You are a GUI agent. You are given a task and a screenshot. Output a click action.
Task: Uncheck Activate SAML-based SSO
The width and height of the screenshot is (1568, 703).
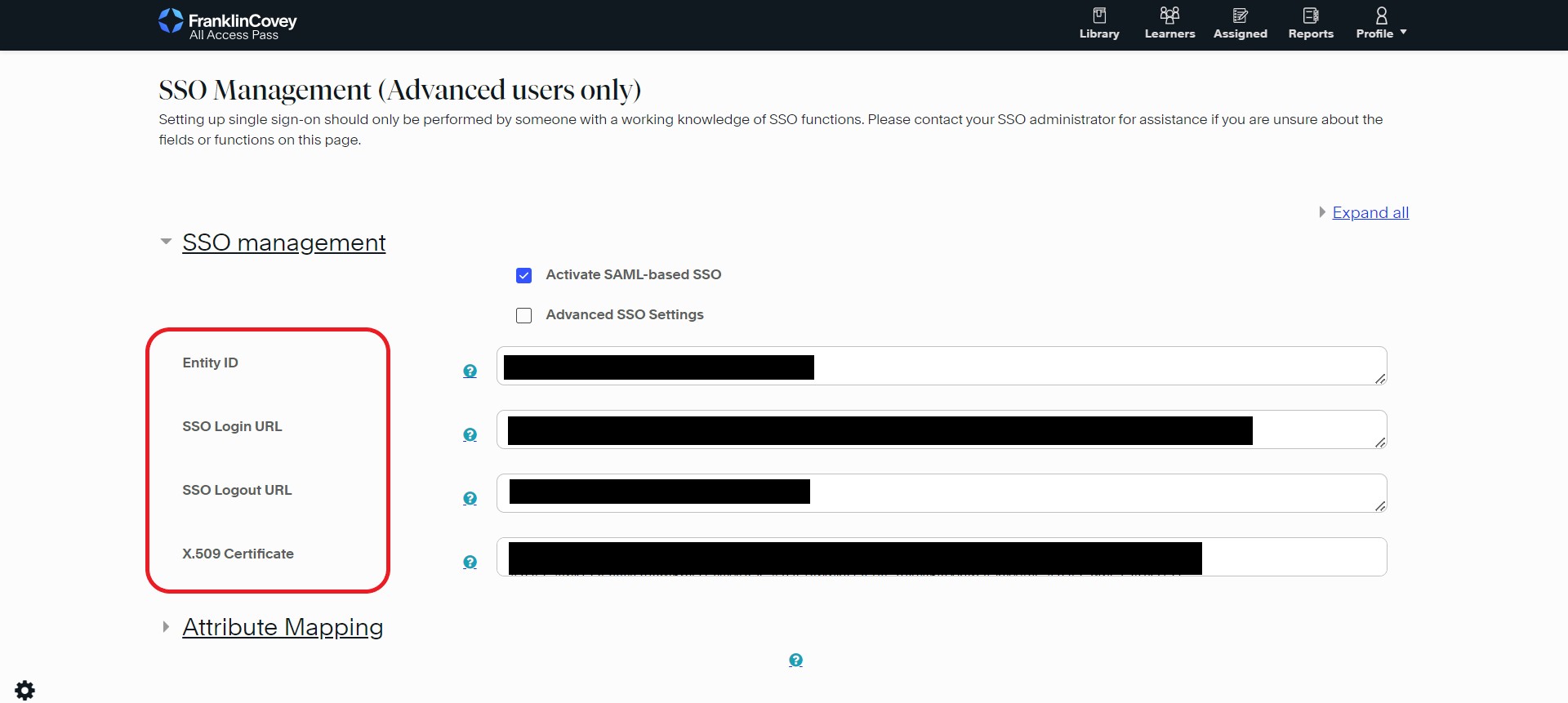point(524,276)
